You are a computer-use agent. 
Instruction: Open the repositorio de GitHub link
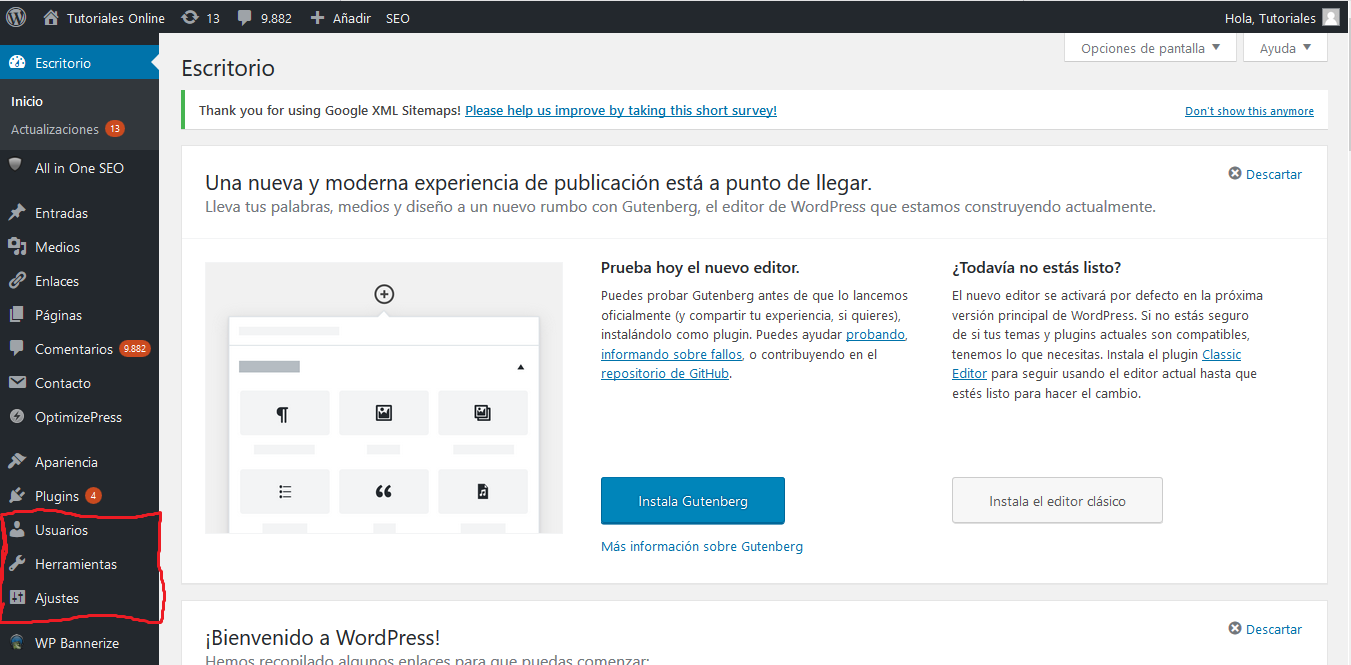coord(665,373)
